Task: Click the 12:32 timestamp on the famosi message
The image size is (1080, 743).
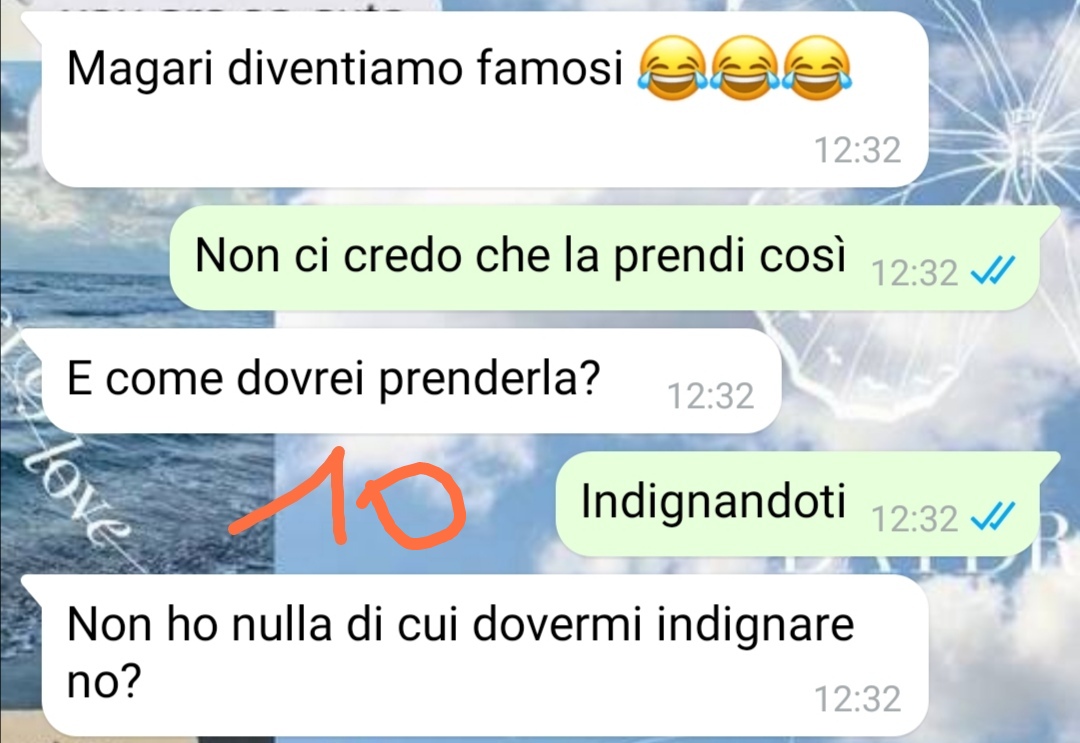Action: tap(858, 150)
